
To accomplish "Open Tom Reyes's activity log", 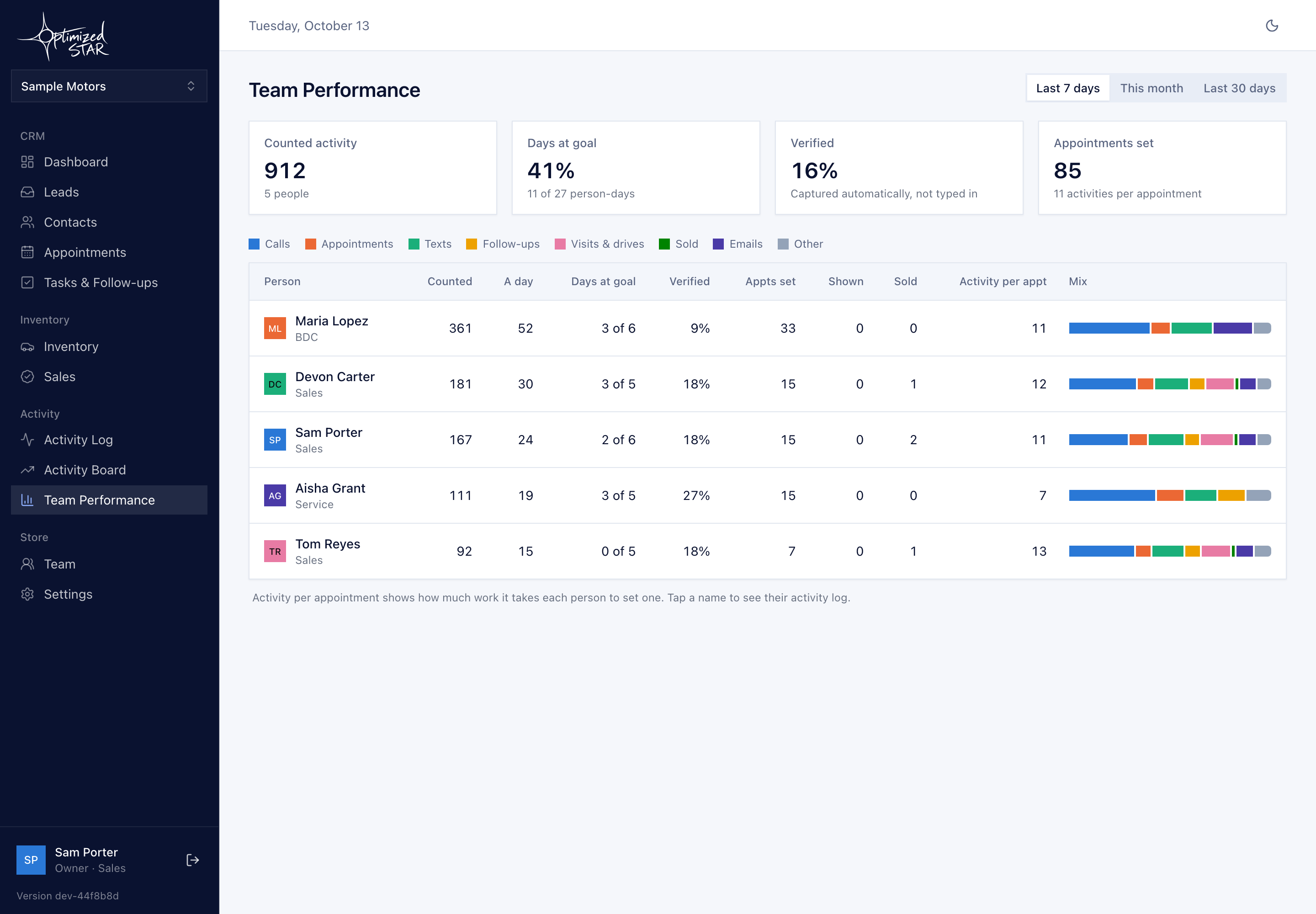I will click(x=328, y=544).
